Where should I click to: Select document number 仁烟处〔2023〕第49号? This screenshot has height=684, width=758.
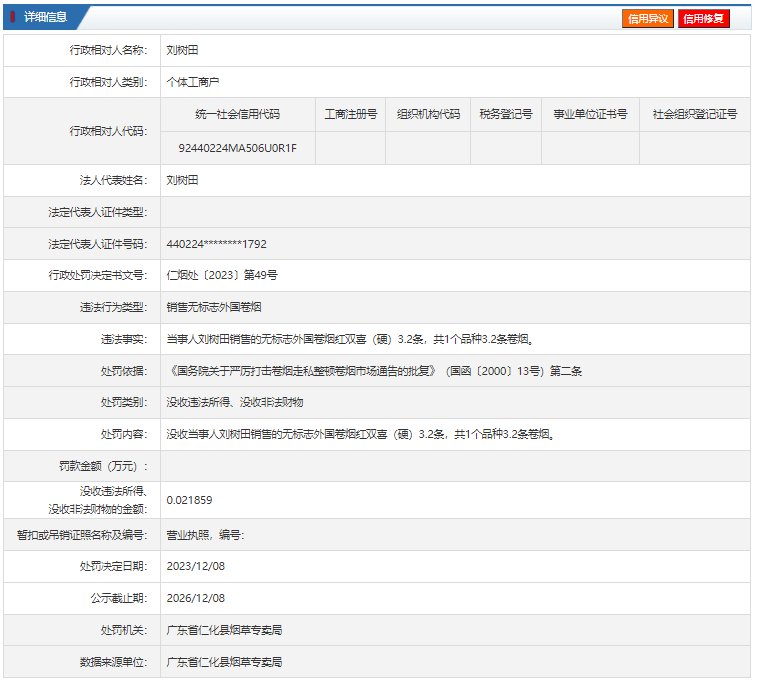tap(222, 275)
